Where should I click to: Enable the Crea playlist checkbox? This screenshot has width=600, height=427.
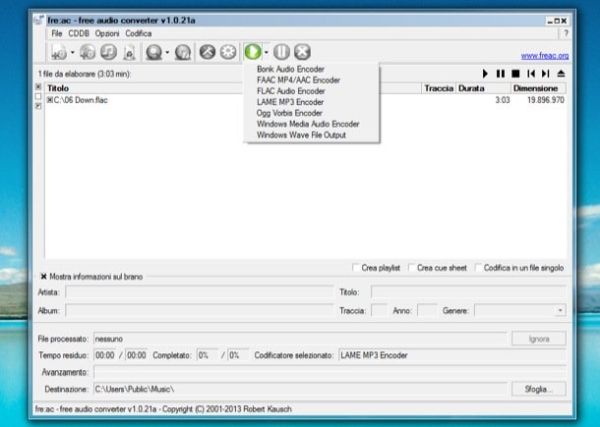[x=357, y=267]
